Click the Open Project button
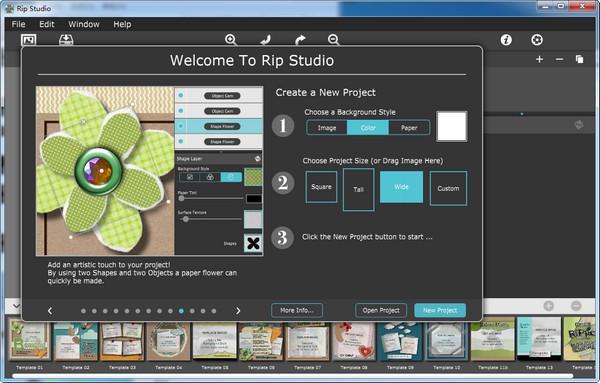Screen dimensions: 600x383 [381, 310]
